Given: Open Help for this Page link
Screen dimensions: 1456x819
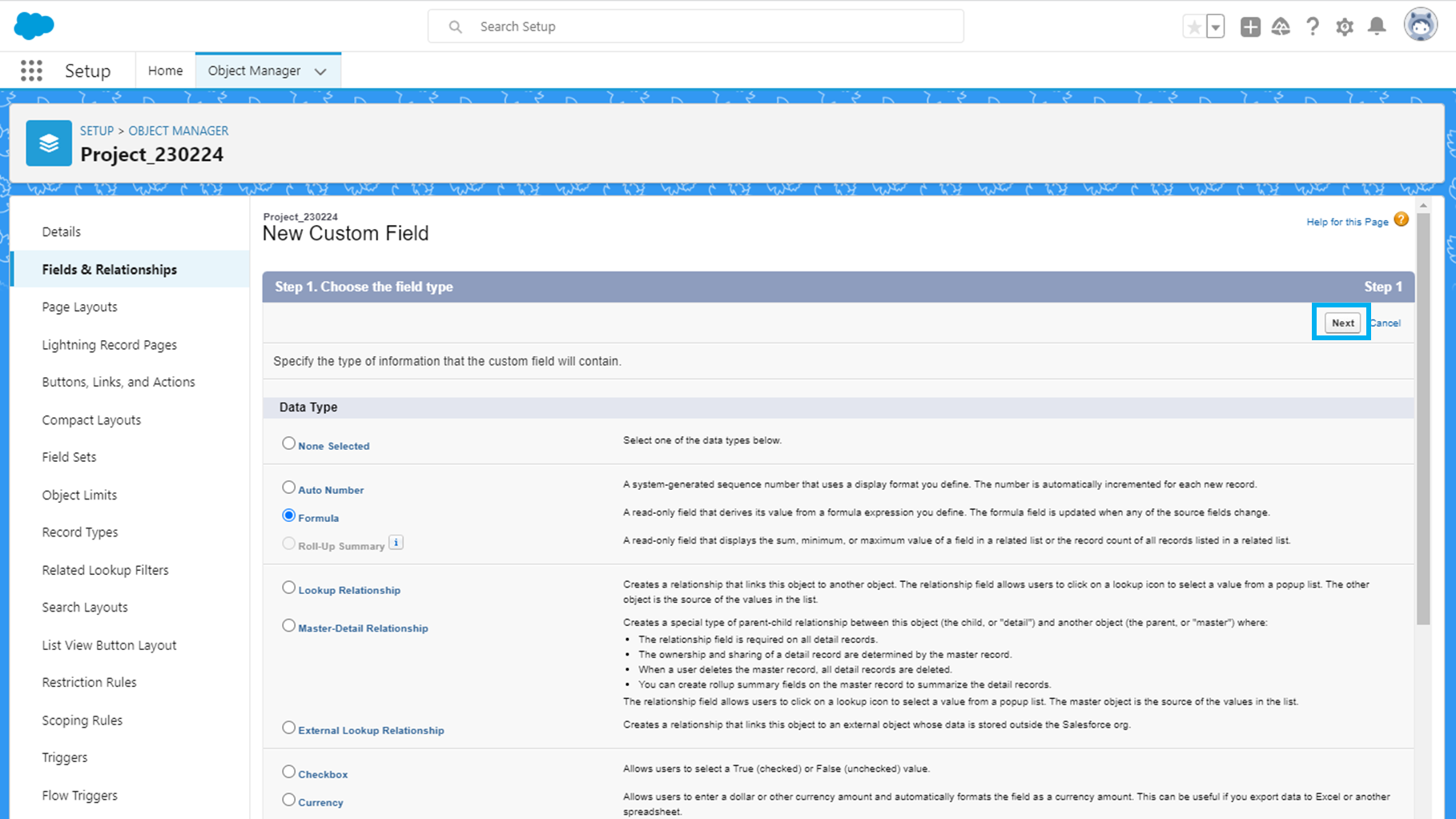Looking at the screenshot, I should click(x=1347, y=222).
